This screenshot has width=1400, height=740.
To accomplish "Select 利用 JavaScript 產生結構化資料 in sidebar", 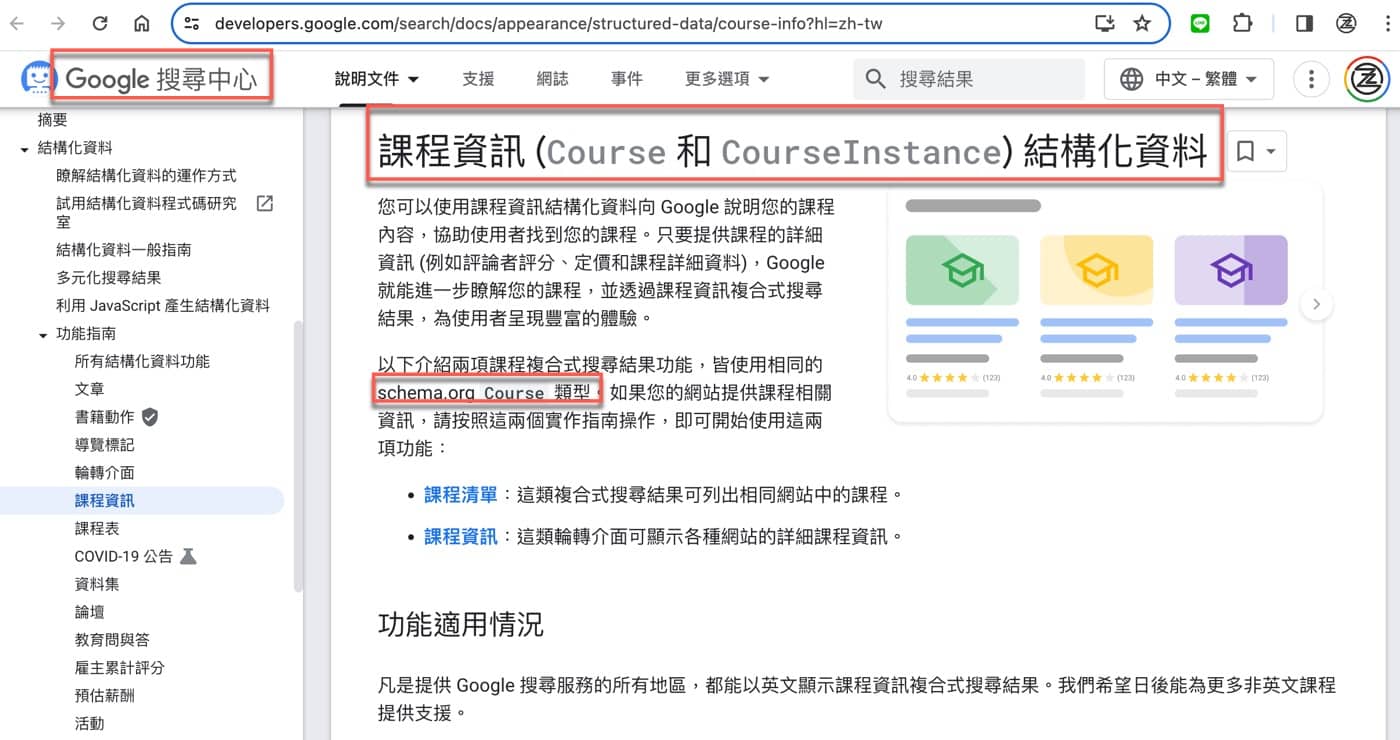I will pos(163,306).
